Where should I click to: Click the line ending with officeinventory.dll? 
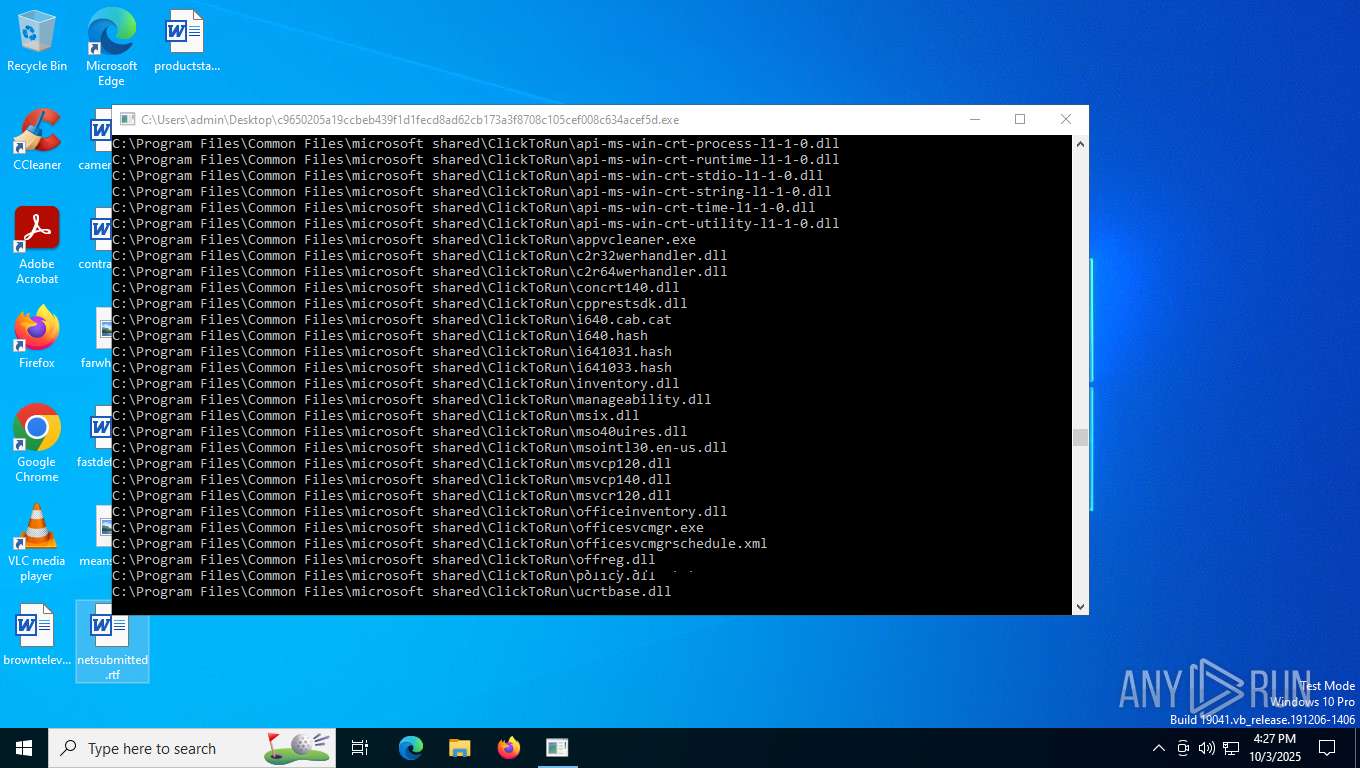420,512
